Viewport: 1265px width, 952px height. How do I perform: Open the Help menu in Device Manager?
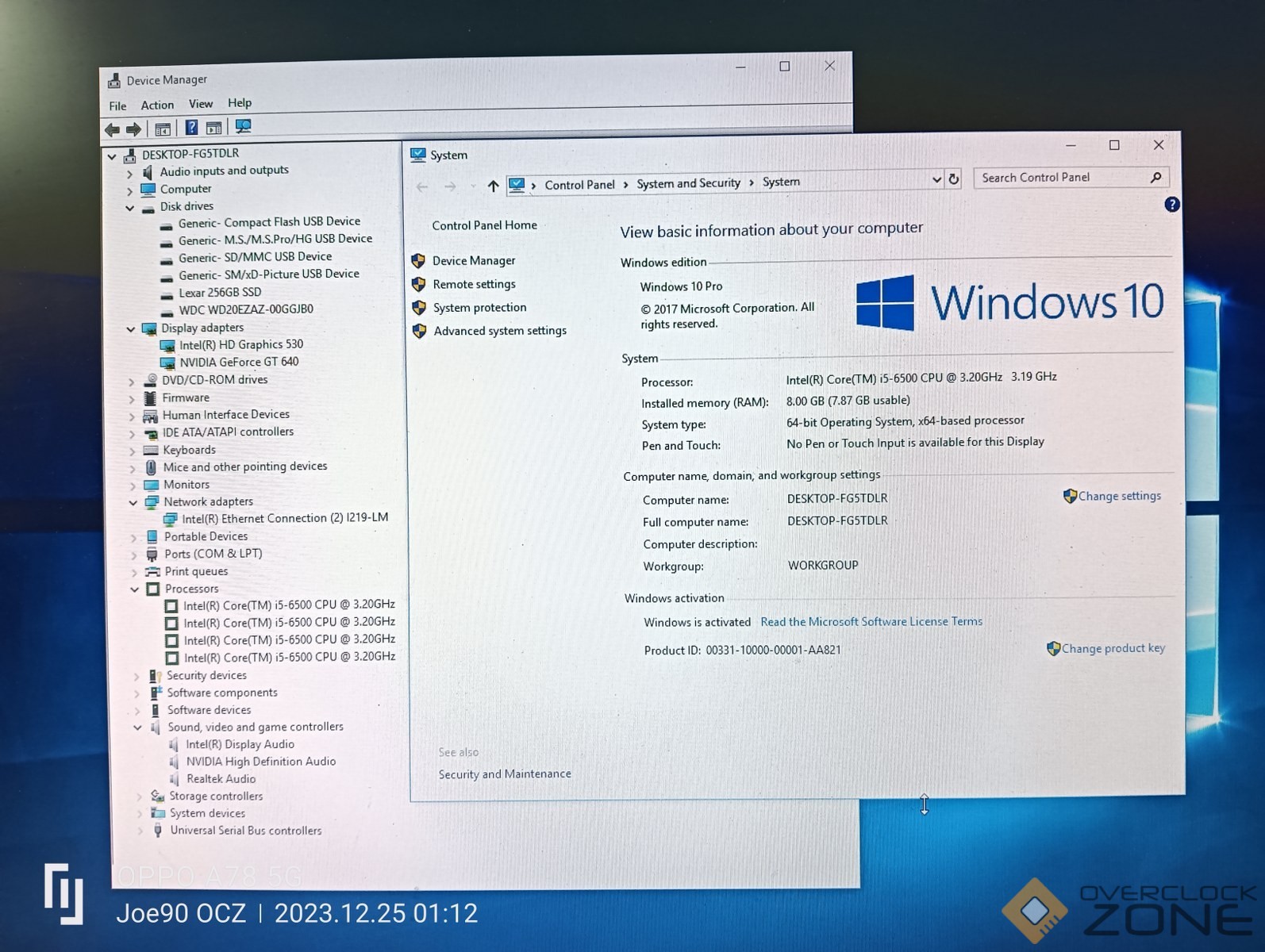tap(240, 103)
